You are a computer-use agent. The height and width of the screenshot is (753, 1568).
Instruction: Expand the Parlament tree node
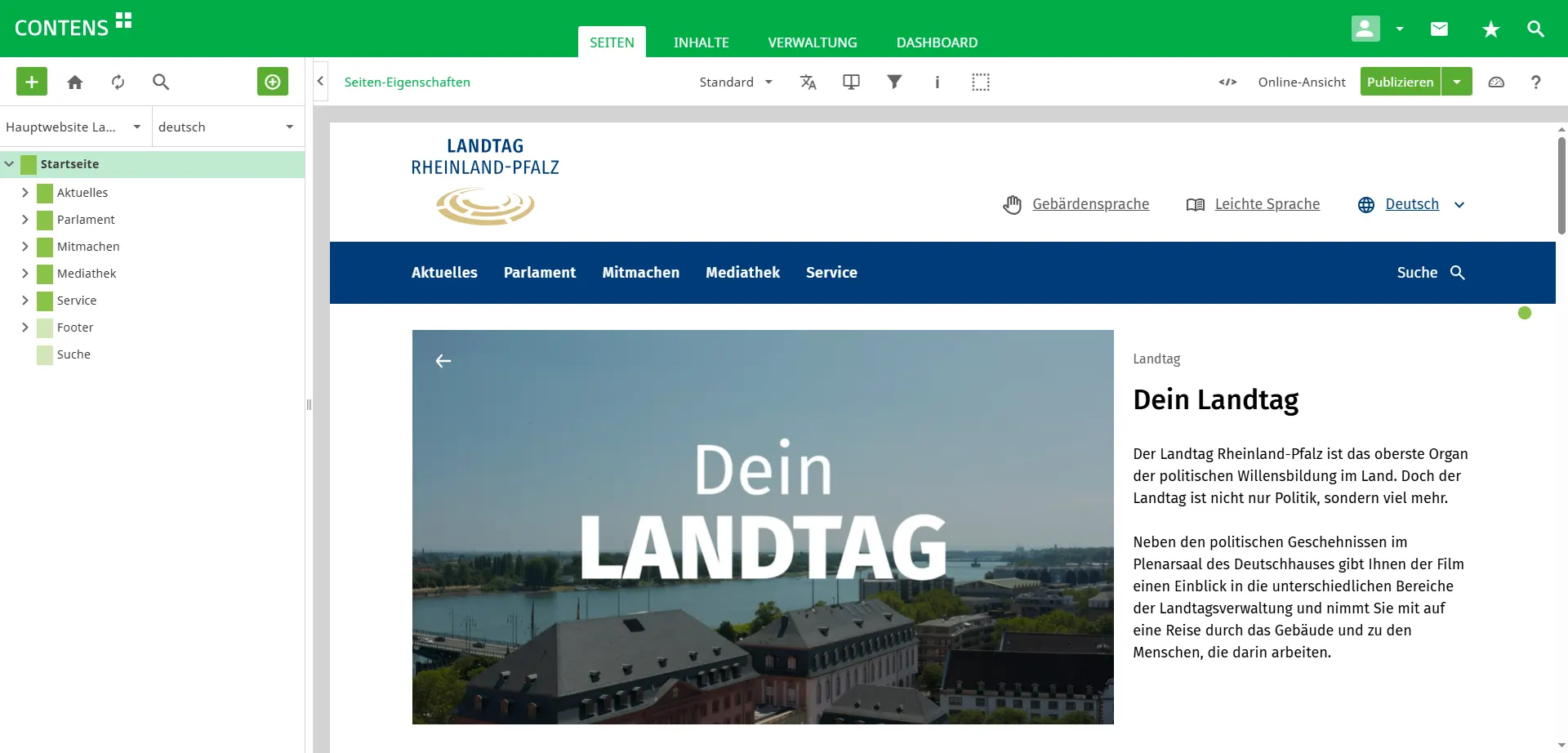pyautogui.click(x=25, y=220)
